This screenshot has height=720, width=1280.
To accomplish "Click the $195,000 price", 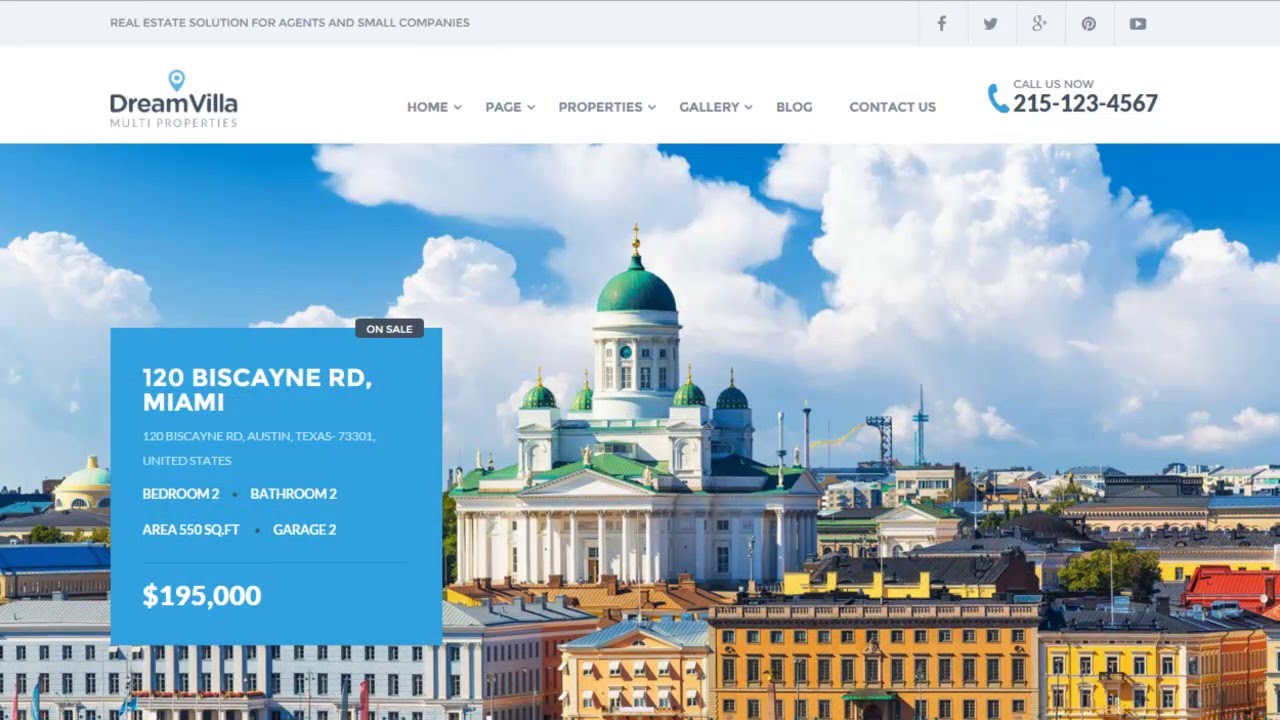I will pyautogui.click(x=202, y=596).
